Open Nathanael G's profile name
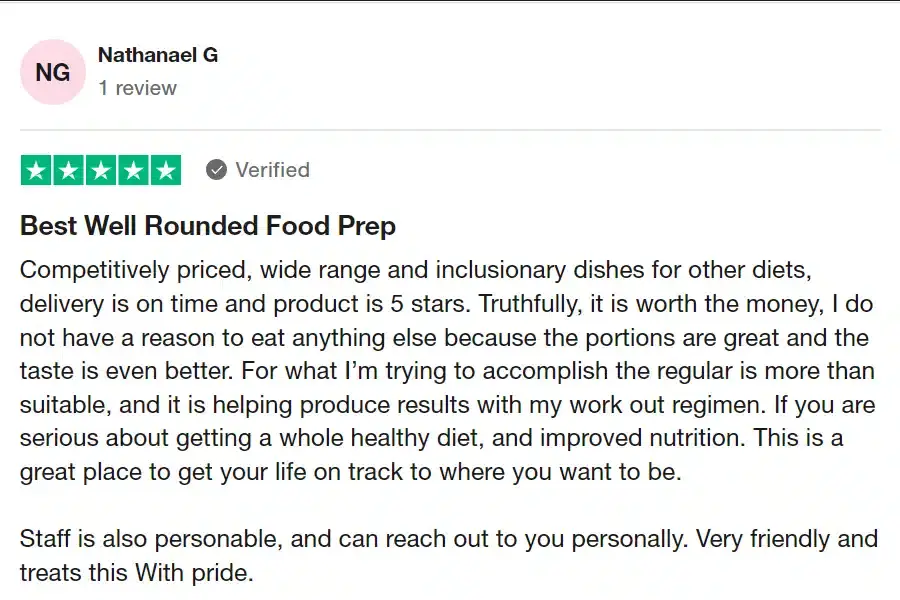The width and height of the screenshot is (900, 600). (158, 55)
